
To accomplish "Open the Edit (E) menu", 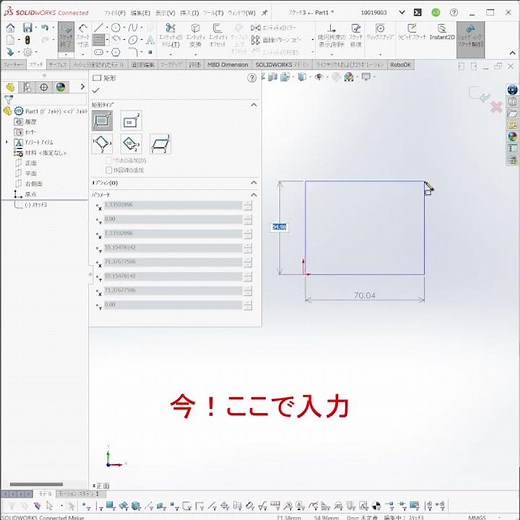I will pyautogui.click(x=140, y=13).
